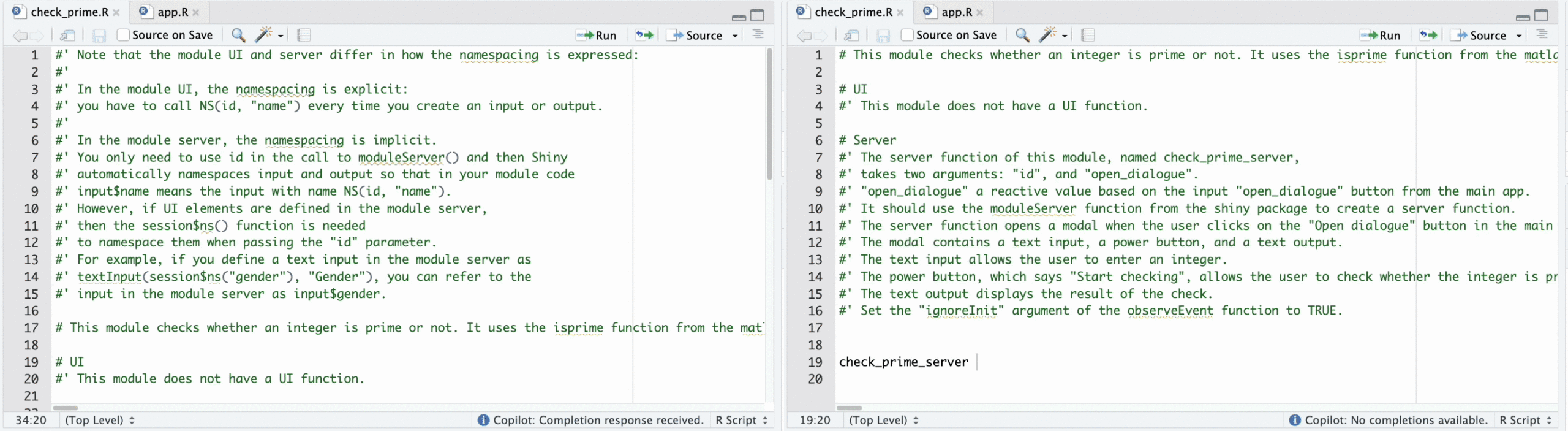Open (Top Level) scope selector in left pane
Viewport: 1568px width, 431px height.
[x=100, y=420]
